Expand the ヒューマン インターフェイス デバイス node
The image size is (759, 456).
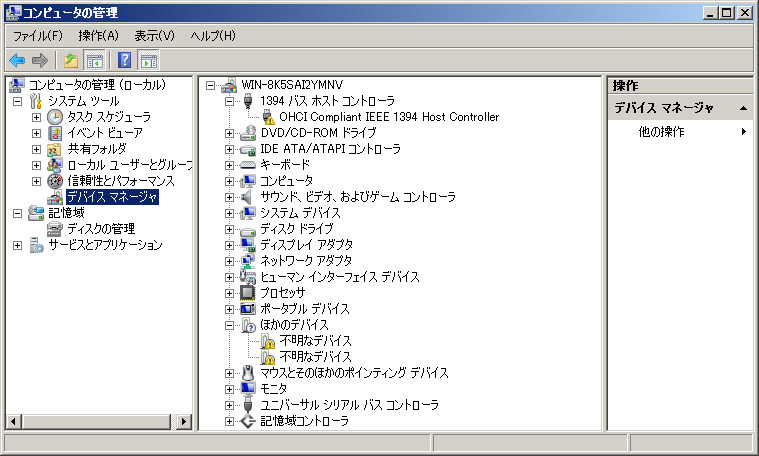229,277
